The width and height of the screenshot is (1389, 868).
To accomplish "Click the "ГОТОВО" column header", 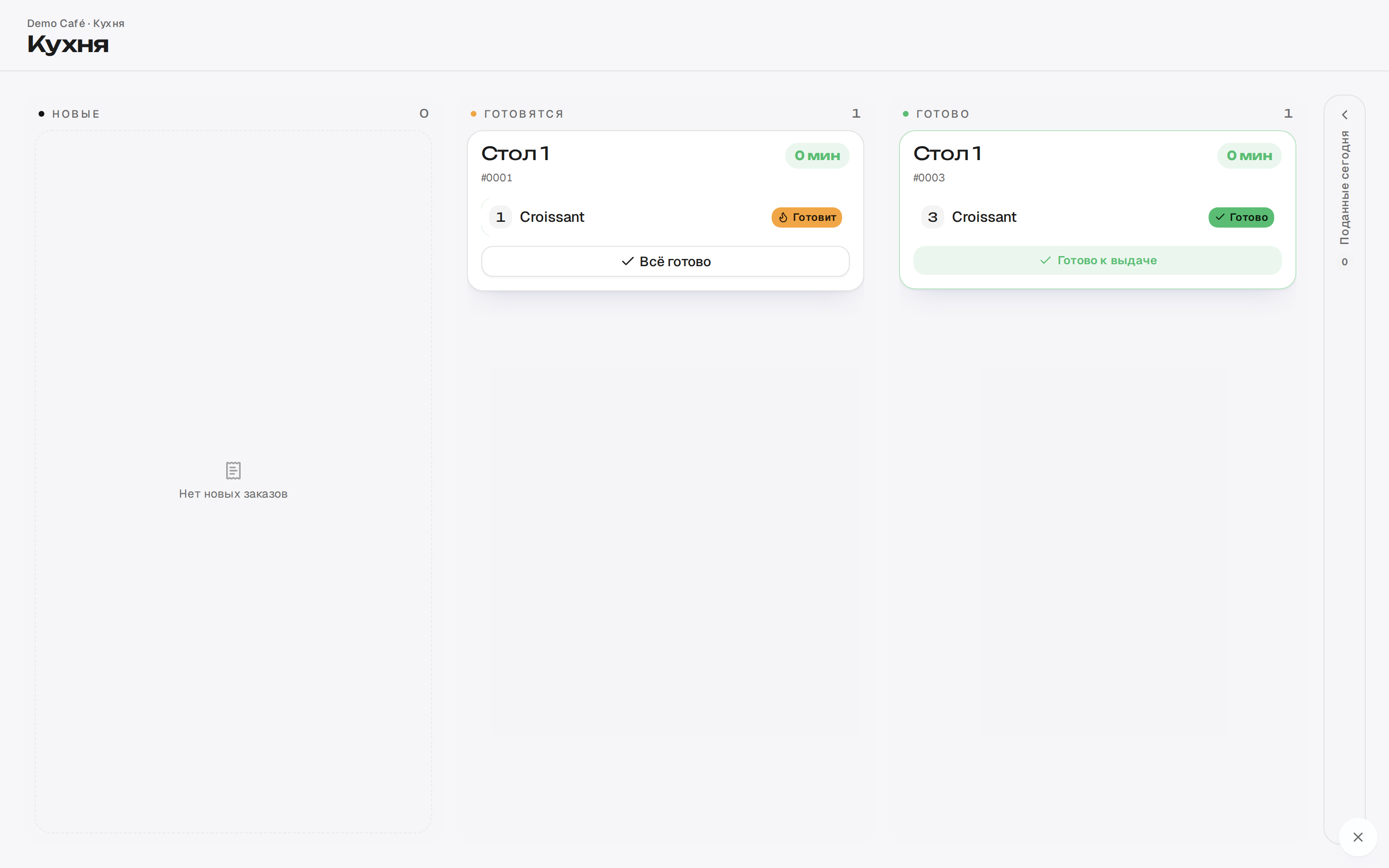I will point(942,114).
